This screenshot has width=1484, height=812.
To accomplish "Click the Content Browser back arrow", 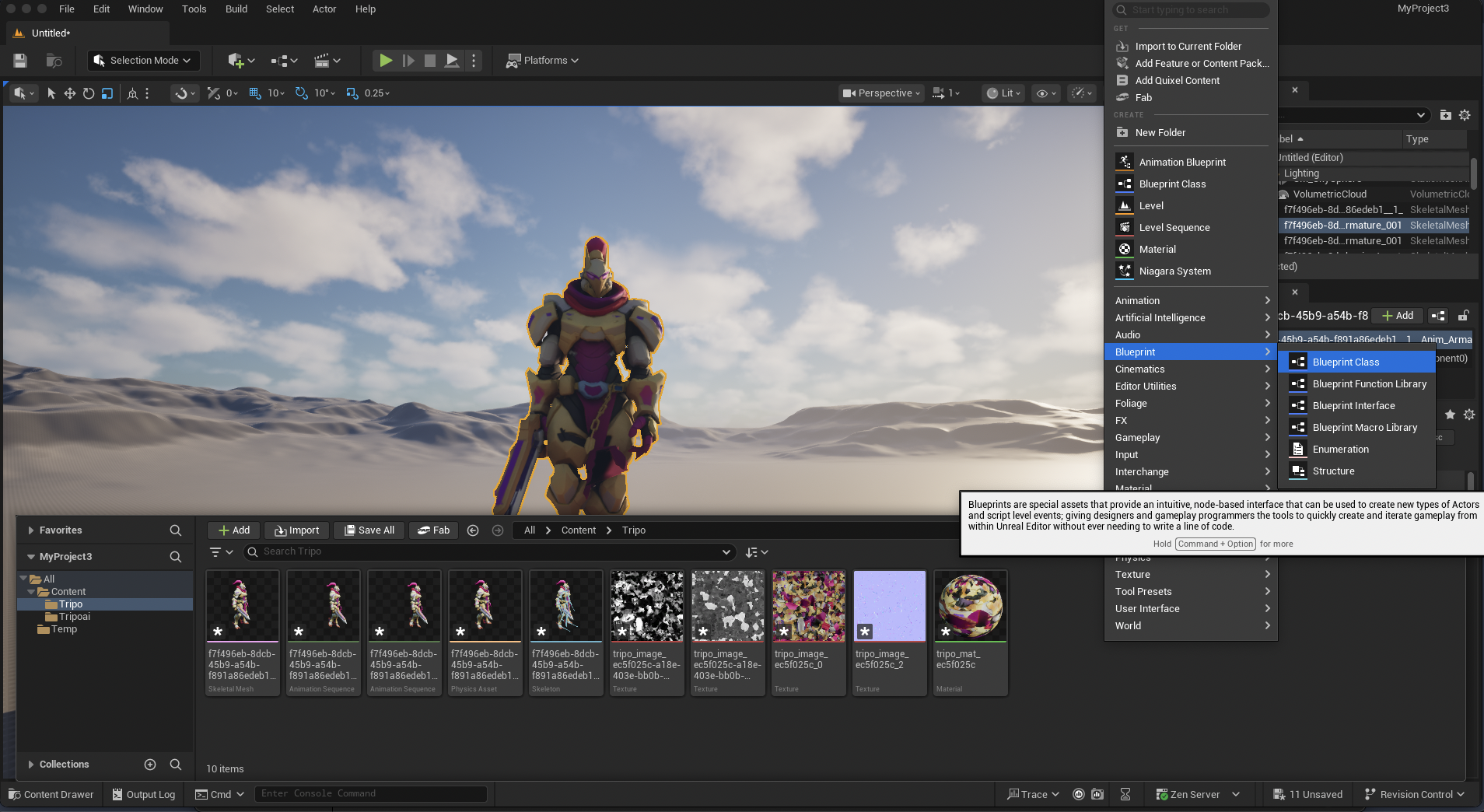I will (x=473, y=530).
